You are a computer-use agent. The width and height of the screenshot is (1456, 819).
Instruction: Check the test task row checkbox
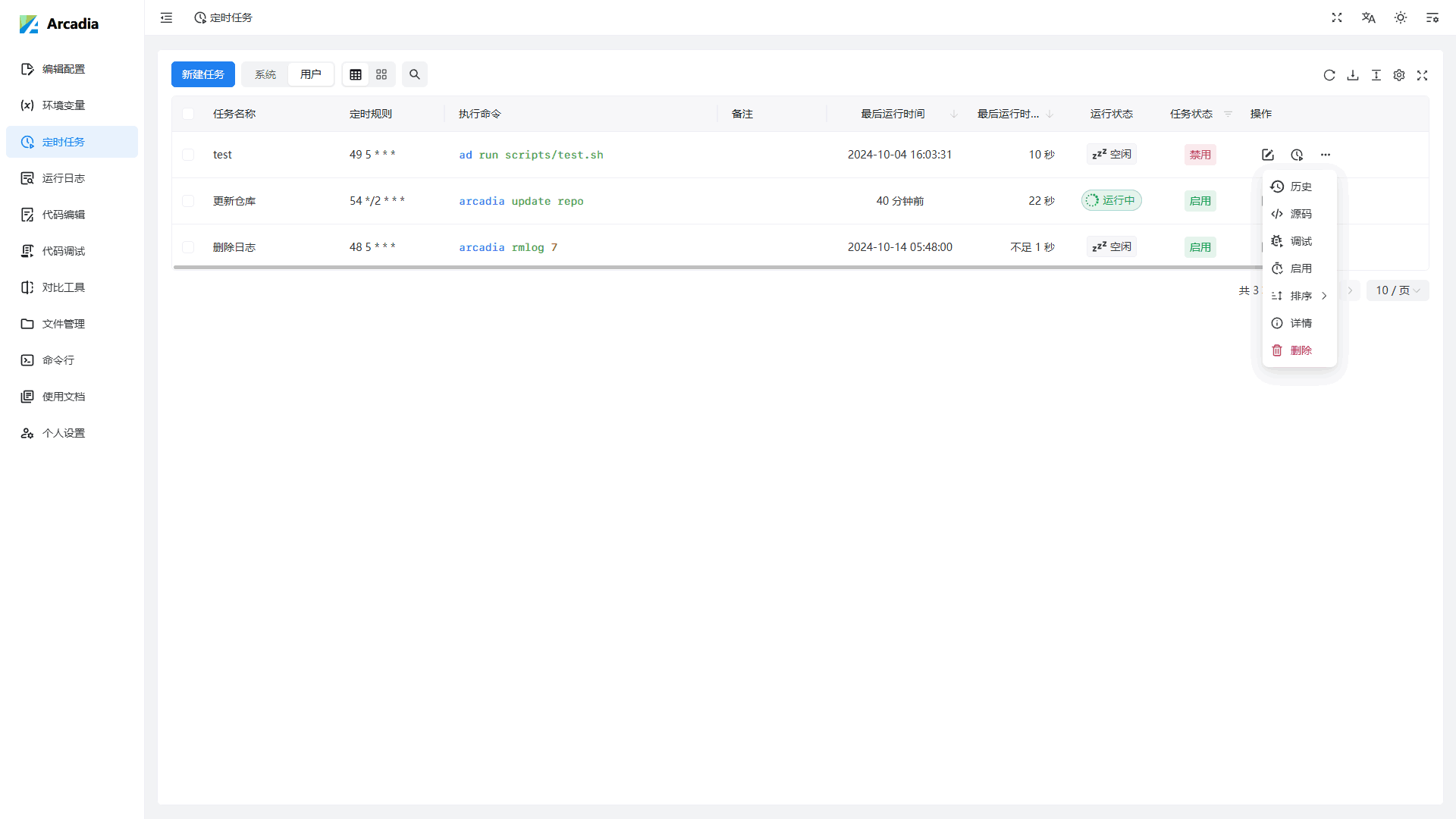[188, 155]
